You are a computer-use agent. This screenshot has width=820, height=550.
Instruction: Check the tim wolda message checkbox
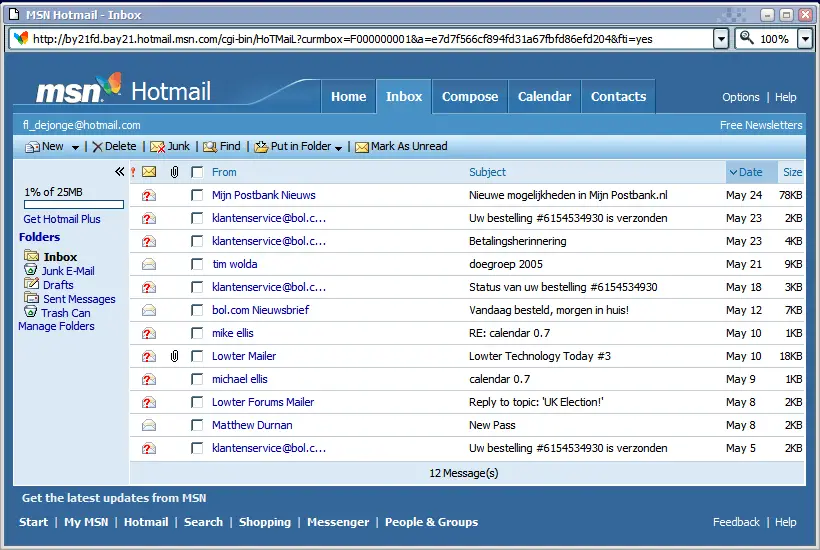pos(197,264)
